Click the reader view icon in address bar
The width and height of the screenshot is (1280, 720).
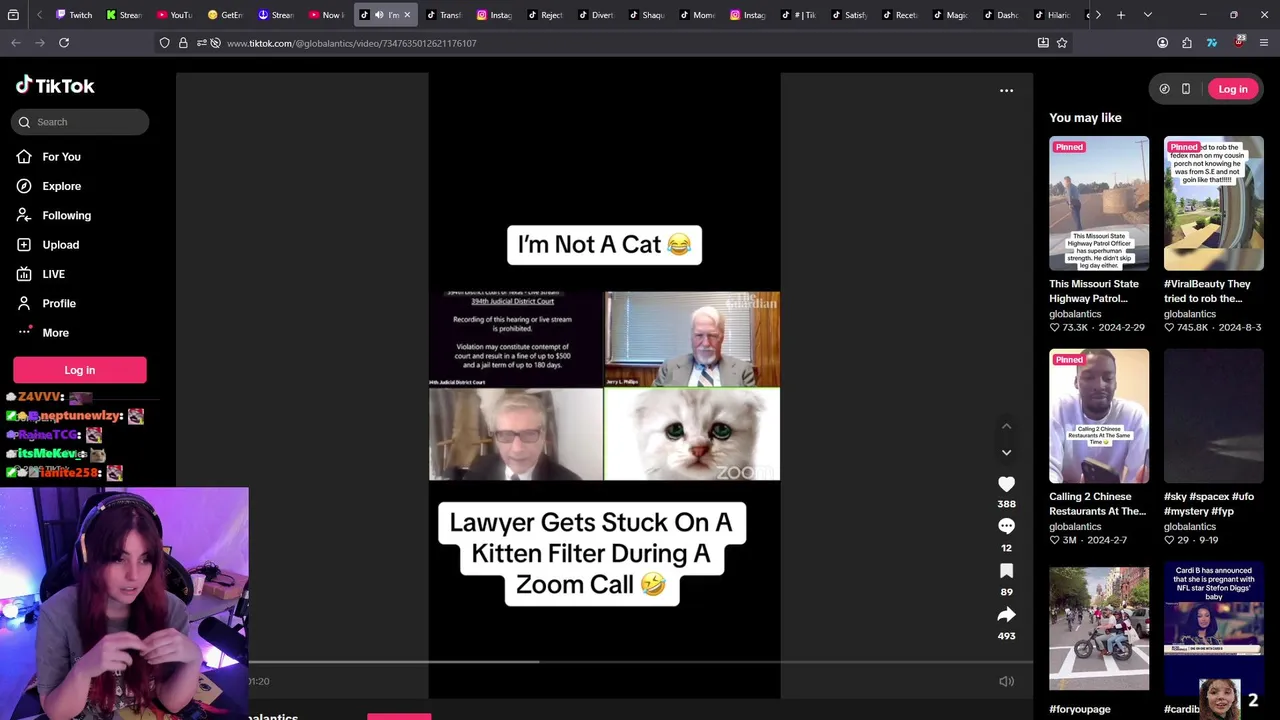tap(1043, 43)
